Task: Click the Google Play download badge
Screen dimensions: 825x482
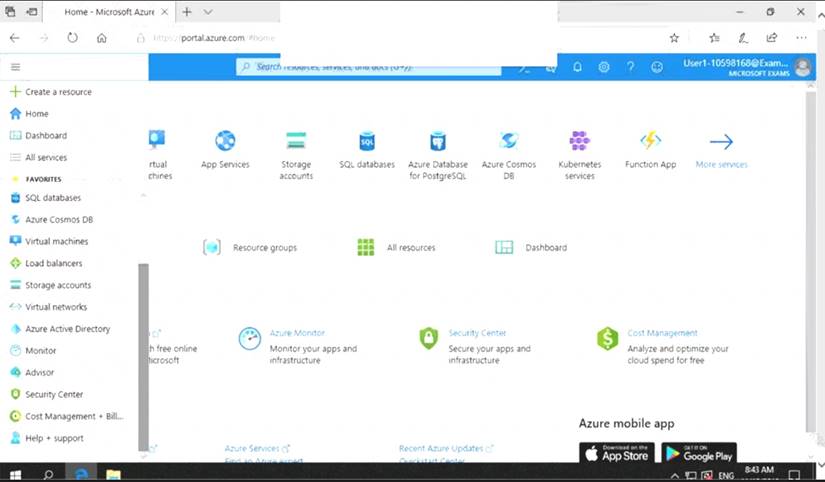Action: [x=699, y=454]
